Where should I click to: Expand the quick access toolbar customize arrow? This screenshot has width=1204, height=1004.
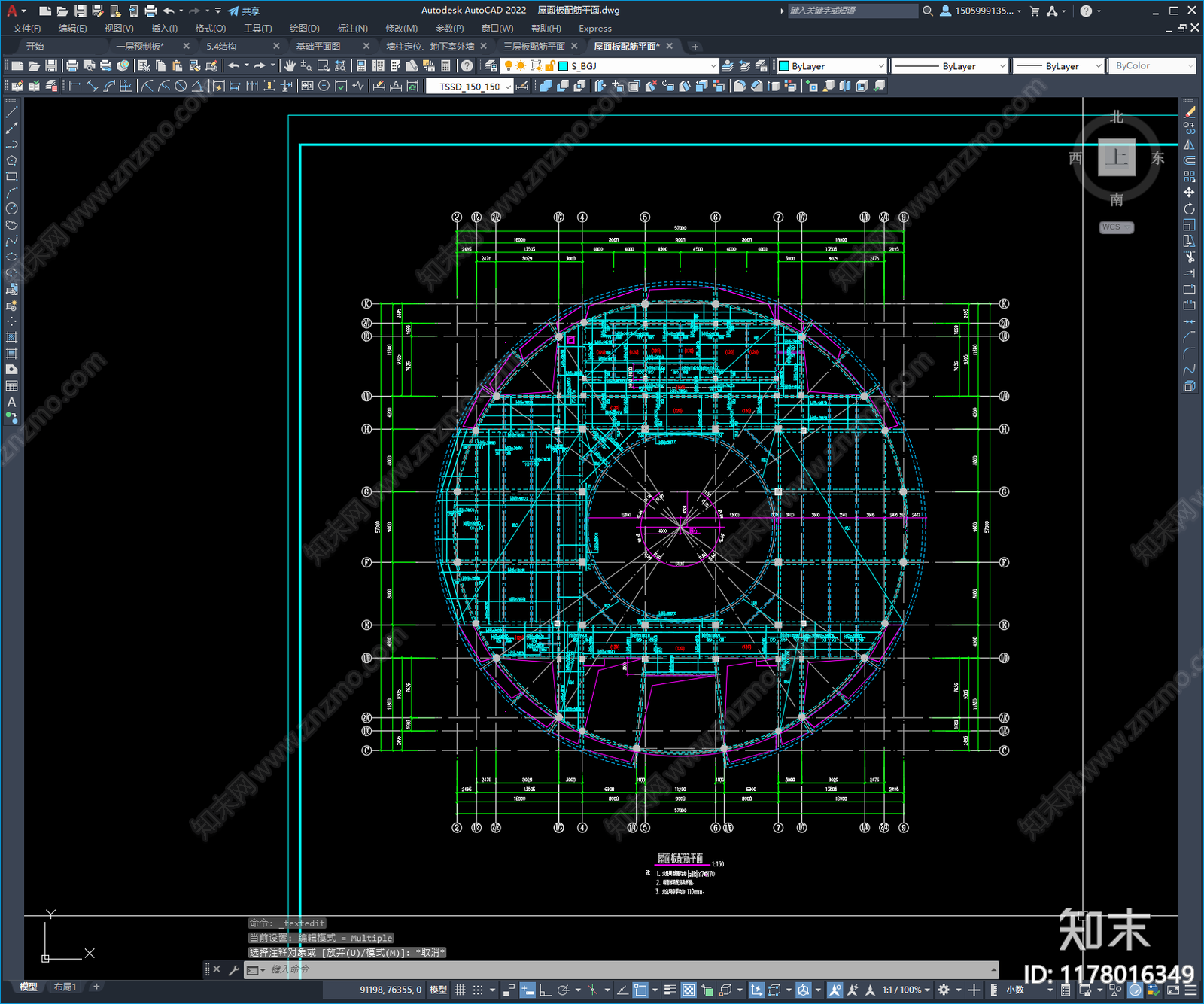click(218, 11)
